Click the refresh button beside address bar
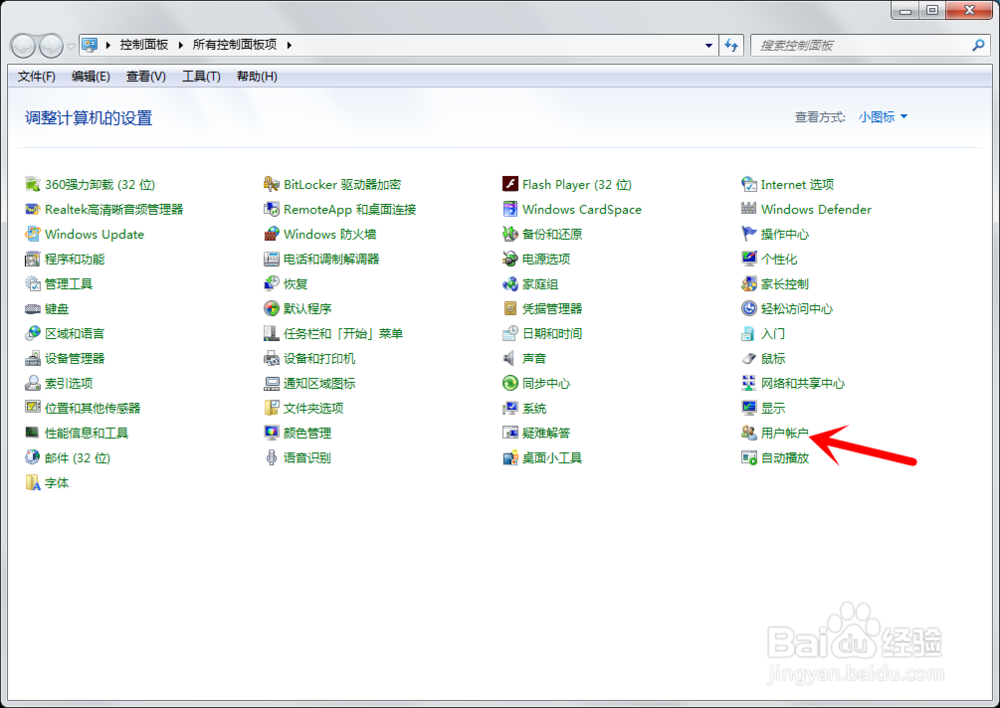The height and width of the screenshot is (708, 1000). [x=732, y=45]
